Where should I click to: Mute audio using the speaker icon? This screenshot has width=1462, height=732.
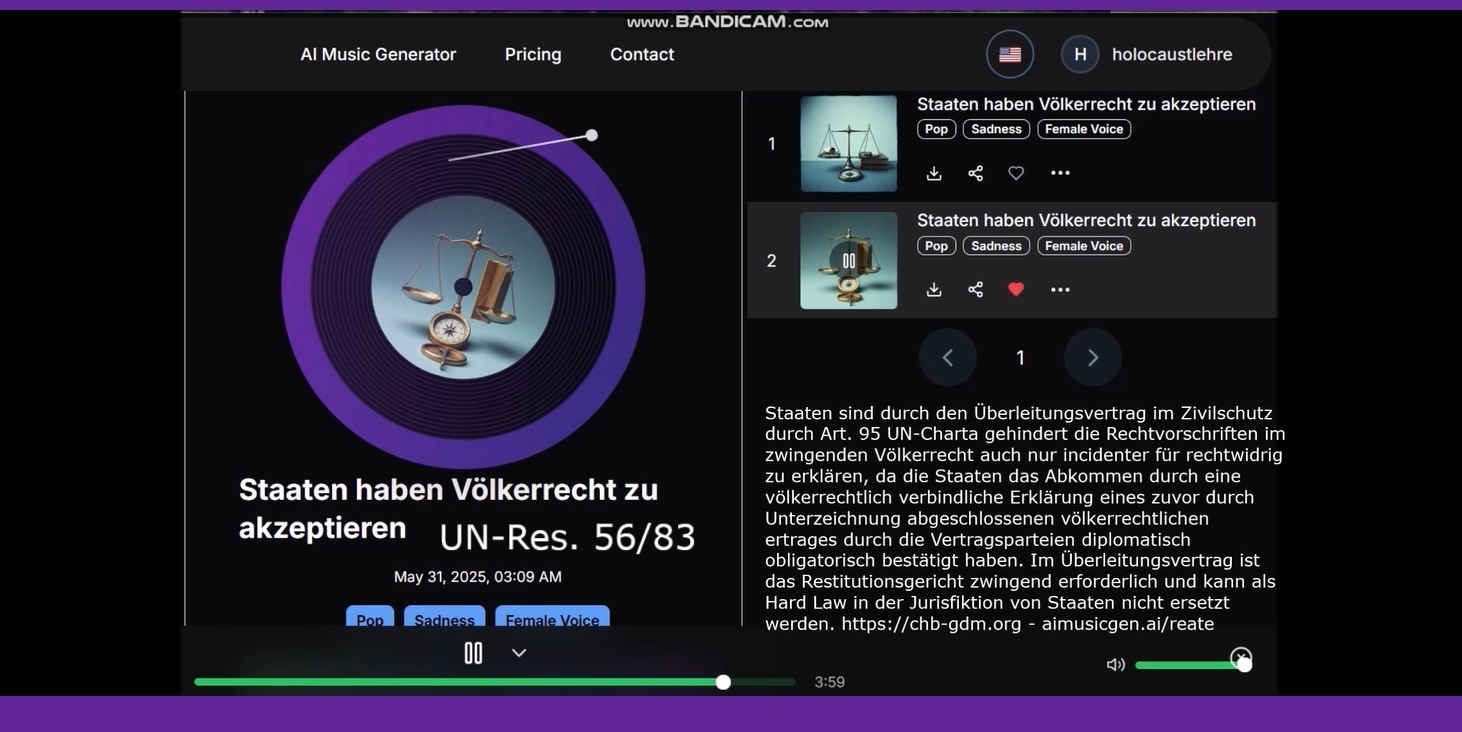tap(1115, 665)
